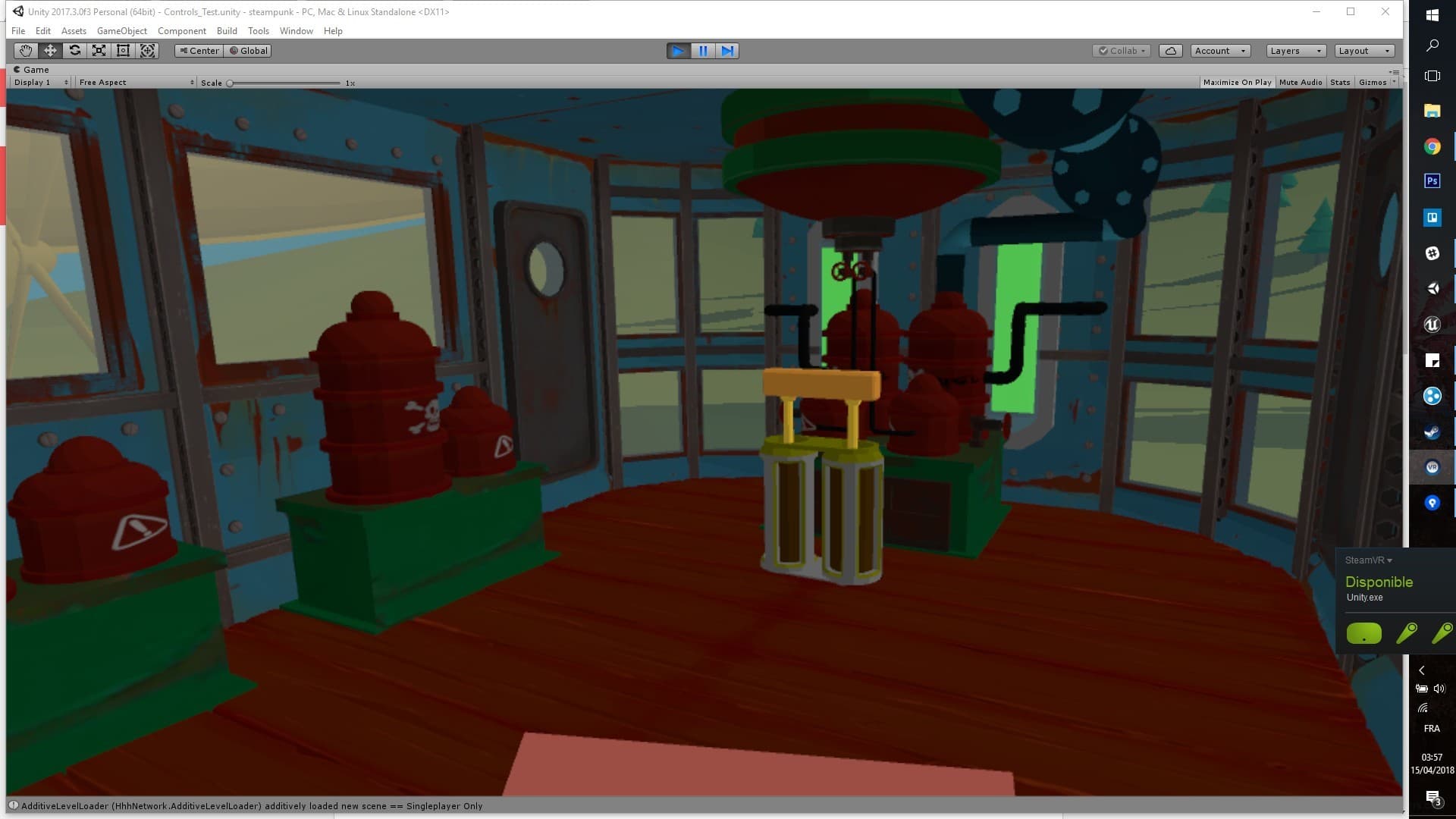Click the console status bar message
1456x819 pixels.
(252, 806)
